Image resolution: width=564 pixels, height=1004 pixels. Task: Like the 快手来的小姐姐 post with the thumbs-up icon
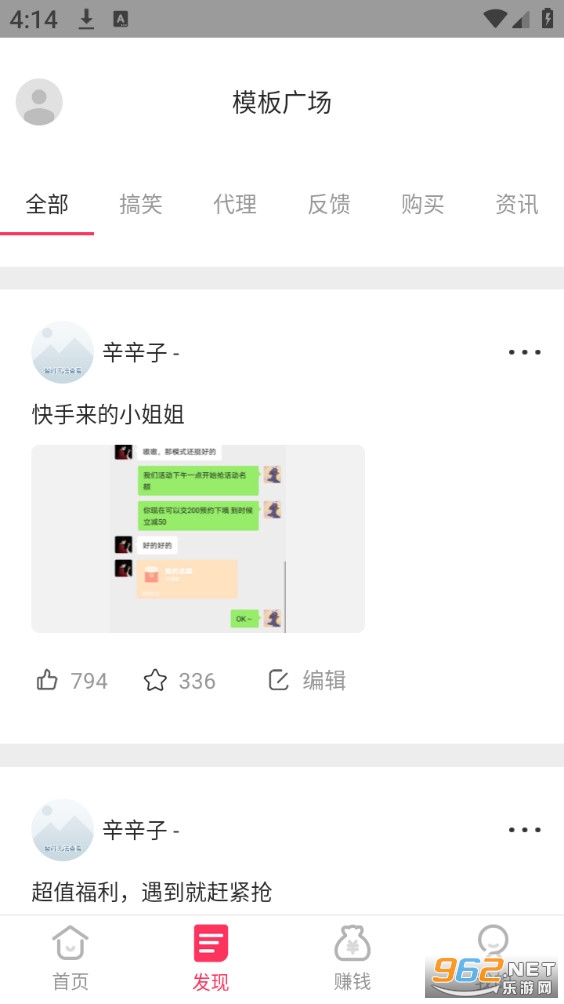pos(47,679)
